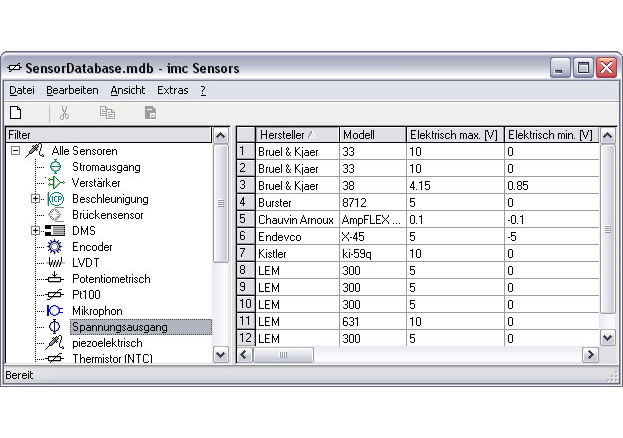The width and height of the screenshot is (623, 438).
Task: Click the table horizontal scrollbar thumb
Action: click(x=283, y=355)
